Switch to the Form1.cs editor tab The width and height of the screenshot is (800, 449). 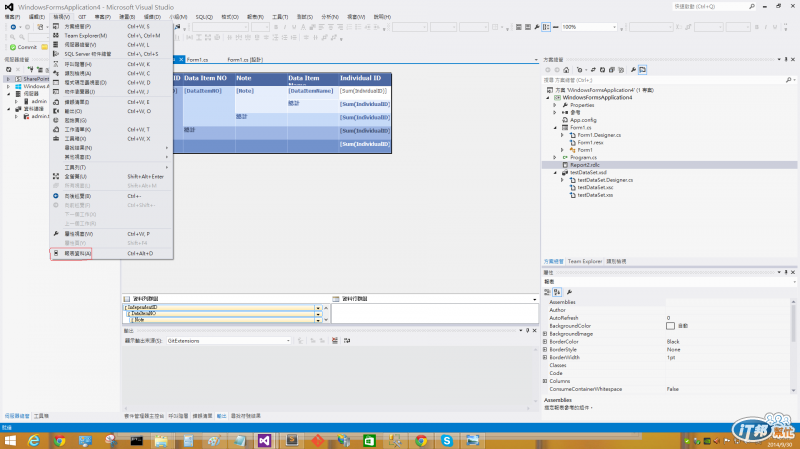(197, 60)
